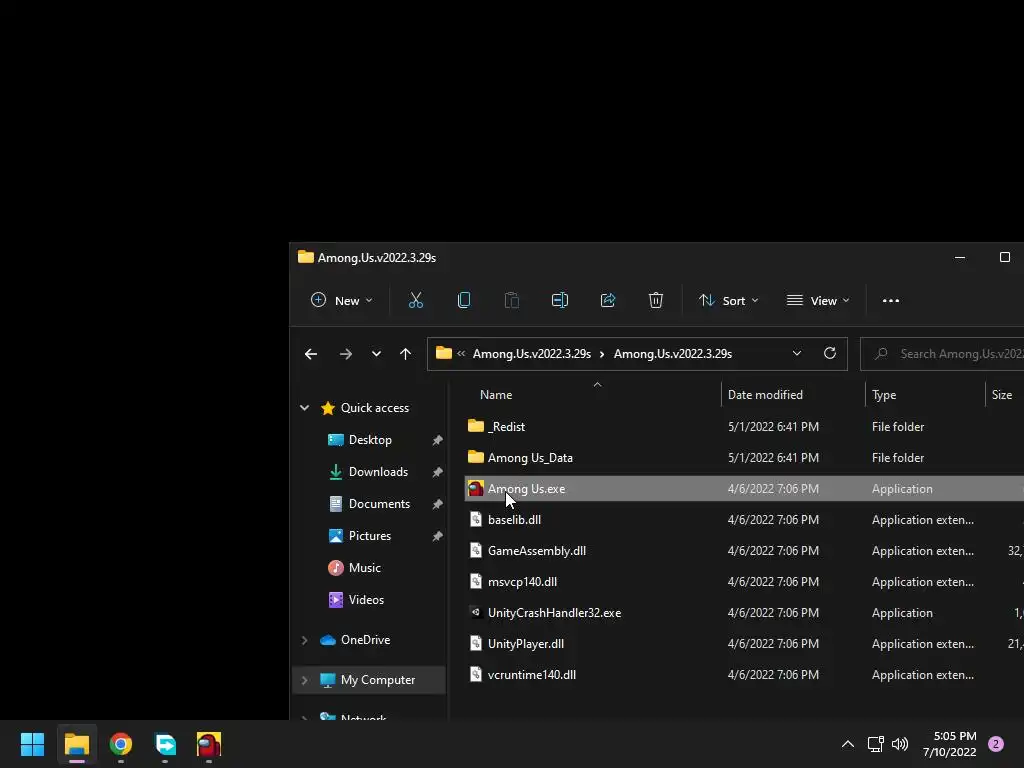Viewport: 1024px width, 768px height.
Task: Open the clock and calendar flyout
Action: point(950,744)
